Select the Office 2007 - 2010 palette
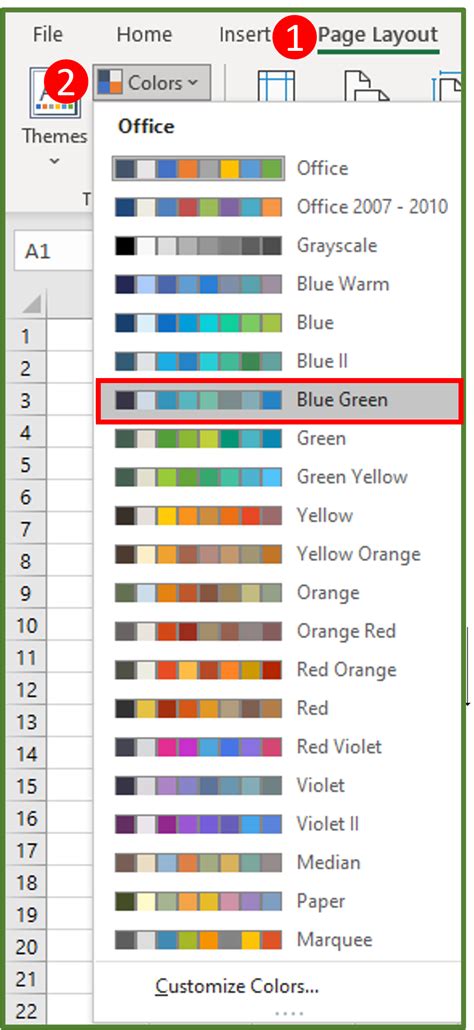This screenshot has height=1030, width=474. [x=279, y=207]
